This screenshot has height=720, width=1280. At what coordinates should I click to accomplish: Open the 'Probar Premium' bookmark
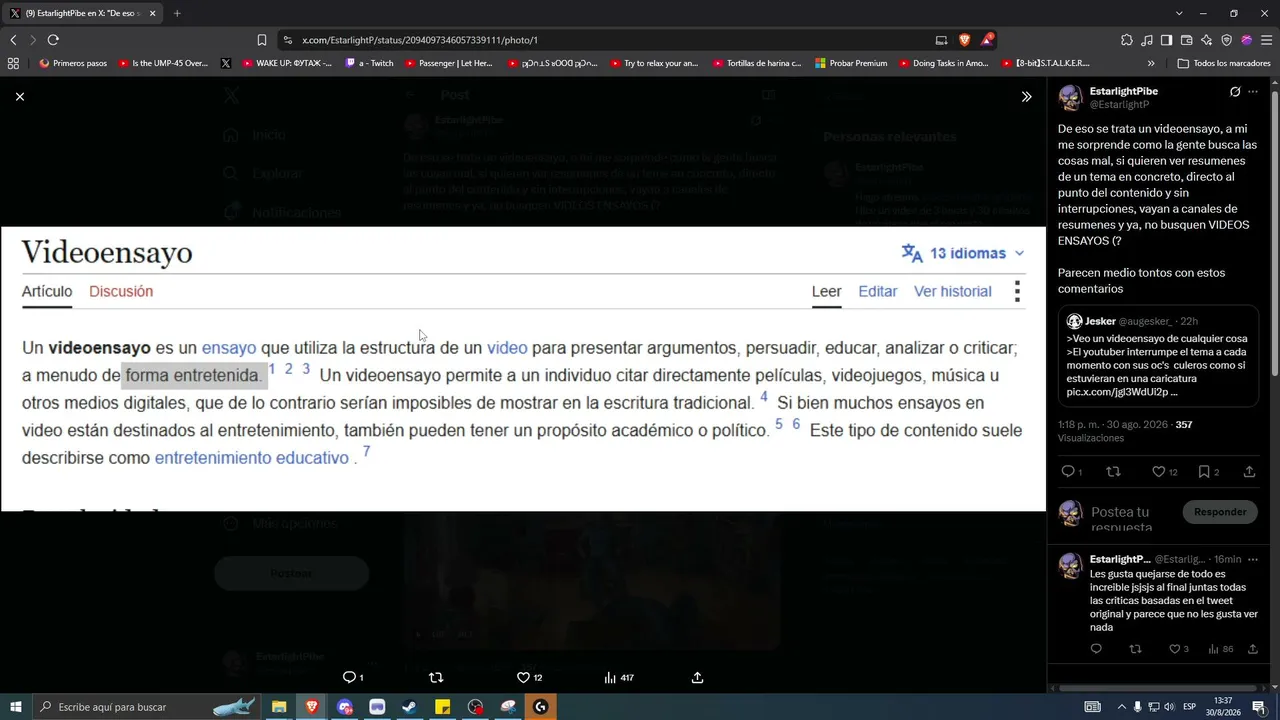[851, 63]
